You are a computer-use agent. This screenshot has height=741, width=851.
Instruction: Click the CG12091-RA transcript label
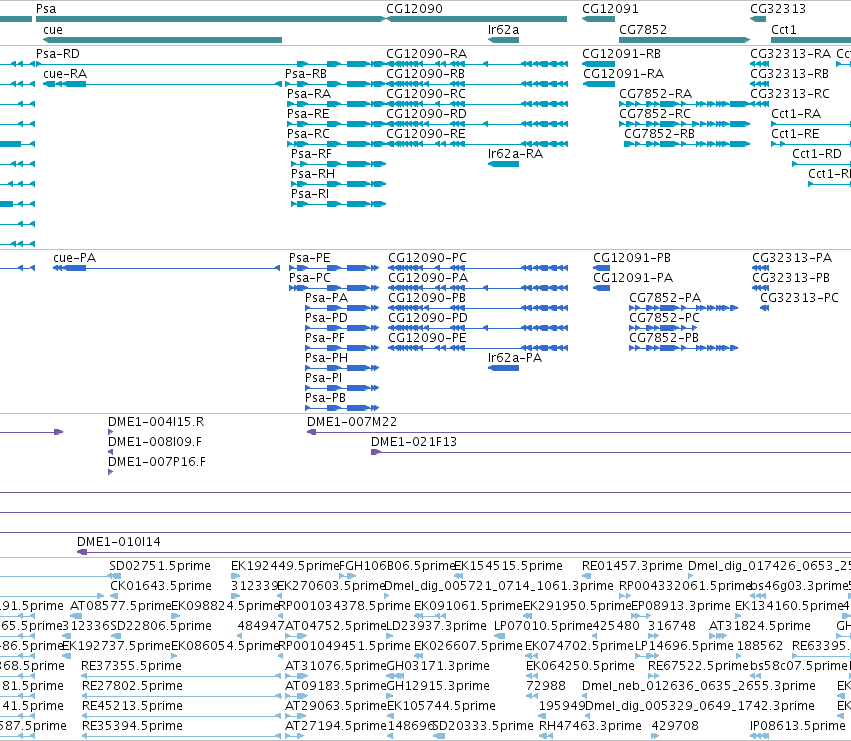pos(623,74)
